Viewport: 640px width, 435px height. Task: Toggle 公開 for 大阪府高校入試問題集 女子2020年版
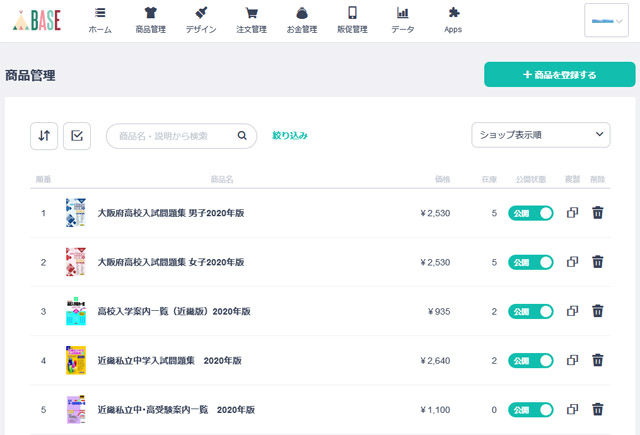531,262
